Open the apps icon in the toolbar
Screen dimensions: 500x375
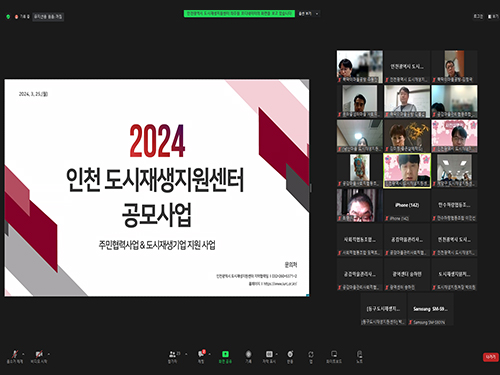[x=311, y=354]
